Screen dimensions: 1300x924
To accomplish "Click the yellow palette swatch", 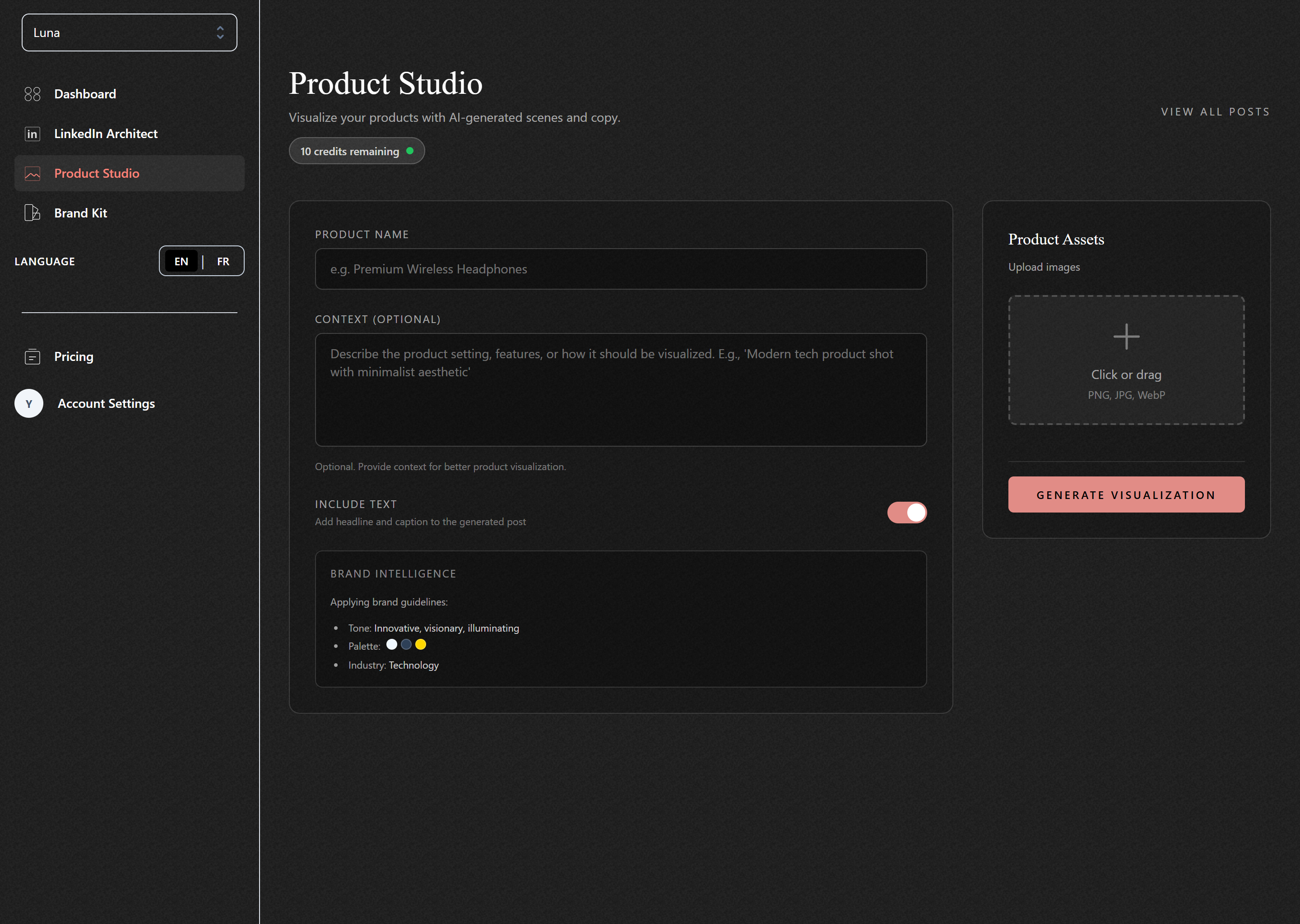I will (420, 644).
